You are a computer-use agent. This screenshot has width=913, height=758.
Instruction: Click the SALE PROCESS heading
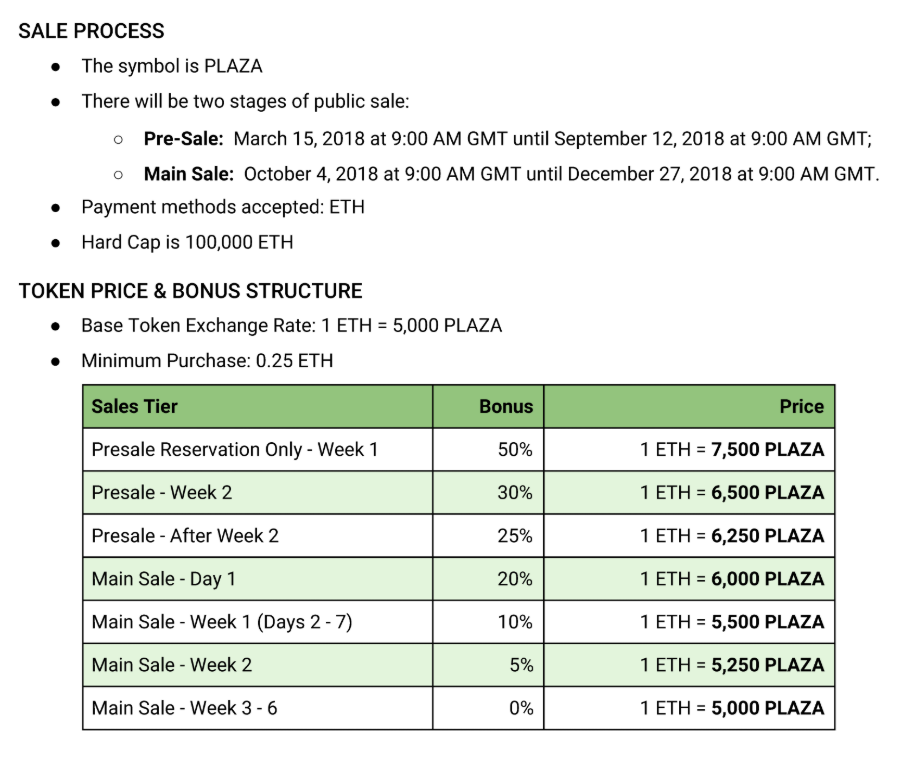(91, 31)
